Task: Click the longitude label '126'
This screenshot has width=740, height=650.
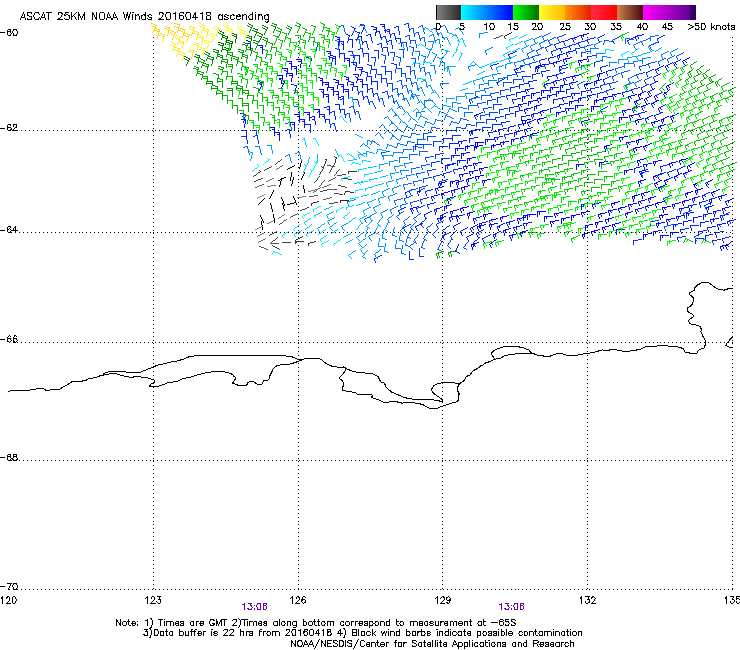Action: click(x=298, y=600)
